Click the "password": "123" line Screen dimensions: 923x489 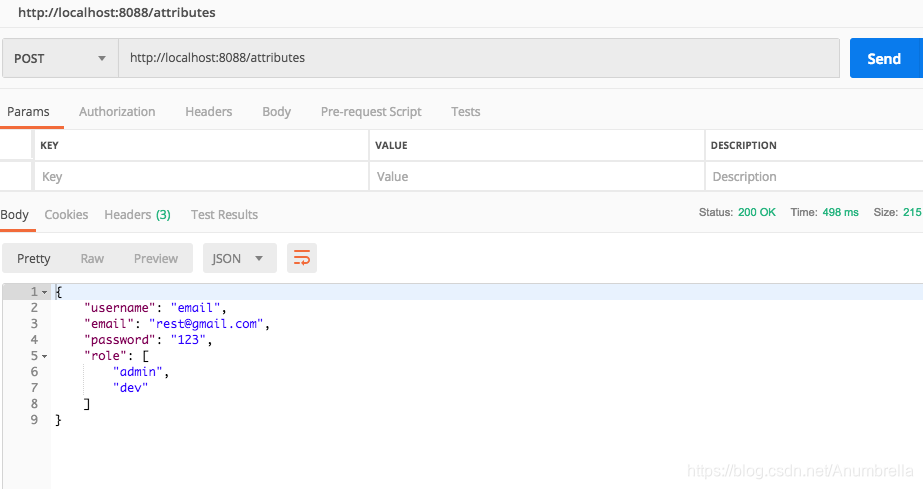pos(148,340)
